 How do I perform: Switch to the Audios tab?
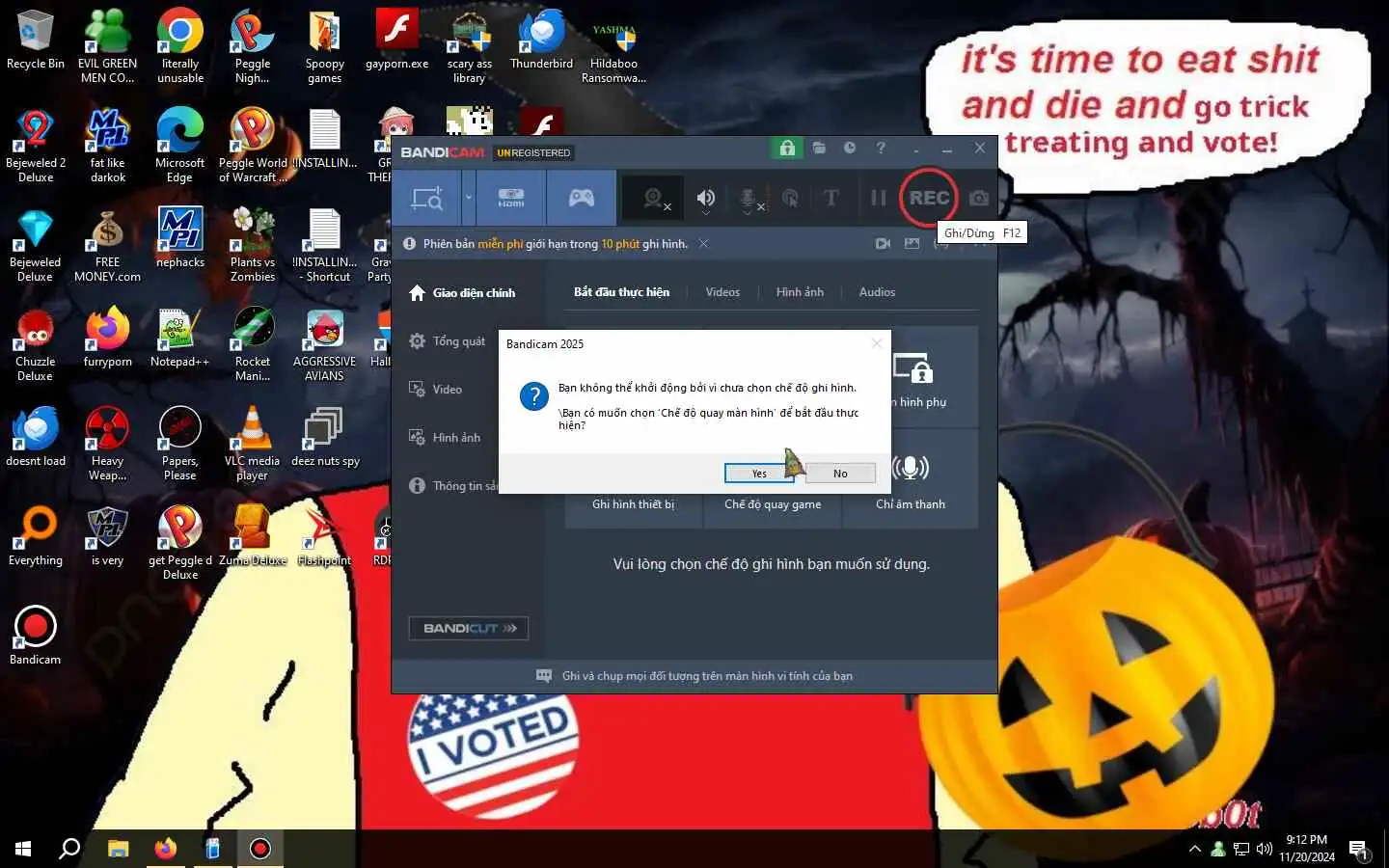(x=877, y=292)
